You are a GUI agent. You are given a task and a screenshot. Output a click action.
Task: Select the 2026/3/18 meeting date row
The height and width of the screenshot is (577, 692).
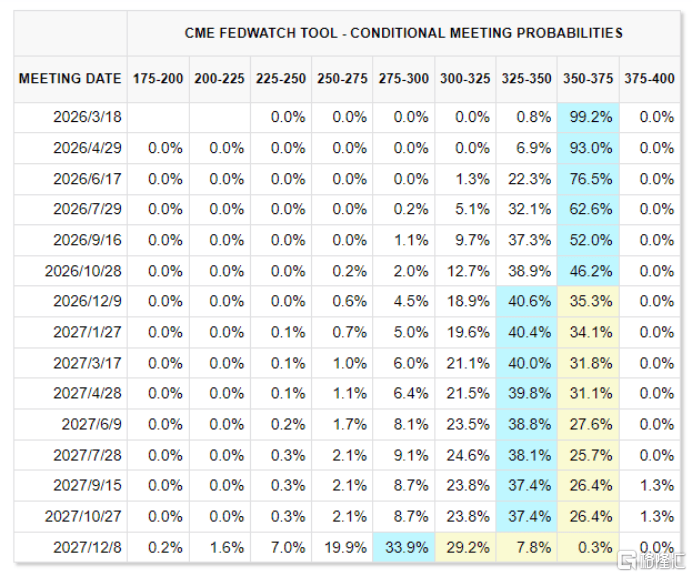[87, 117]
